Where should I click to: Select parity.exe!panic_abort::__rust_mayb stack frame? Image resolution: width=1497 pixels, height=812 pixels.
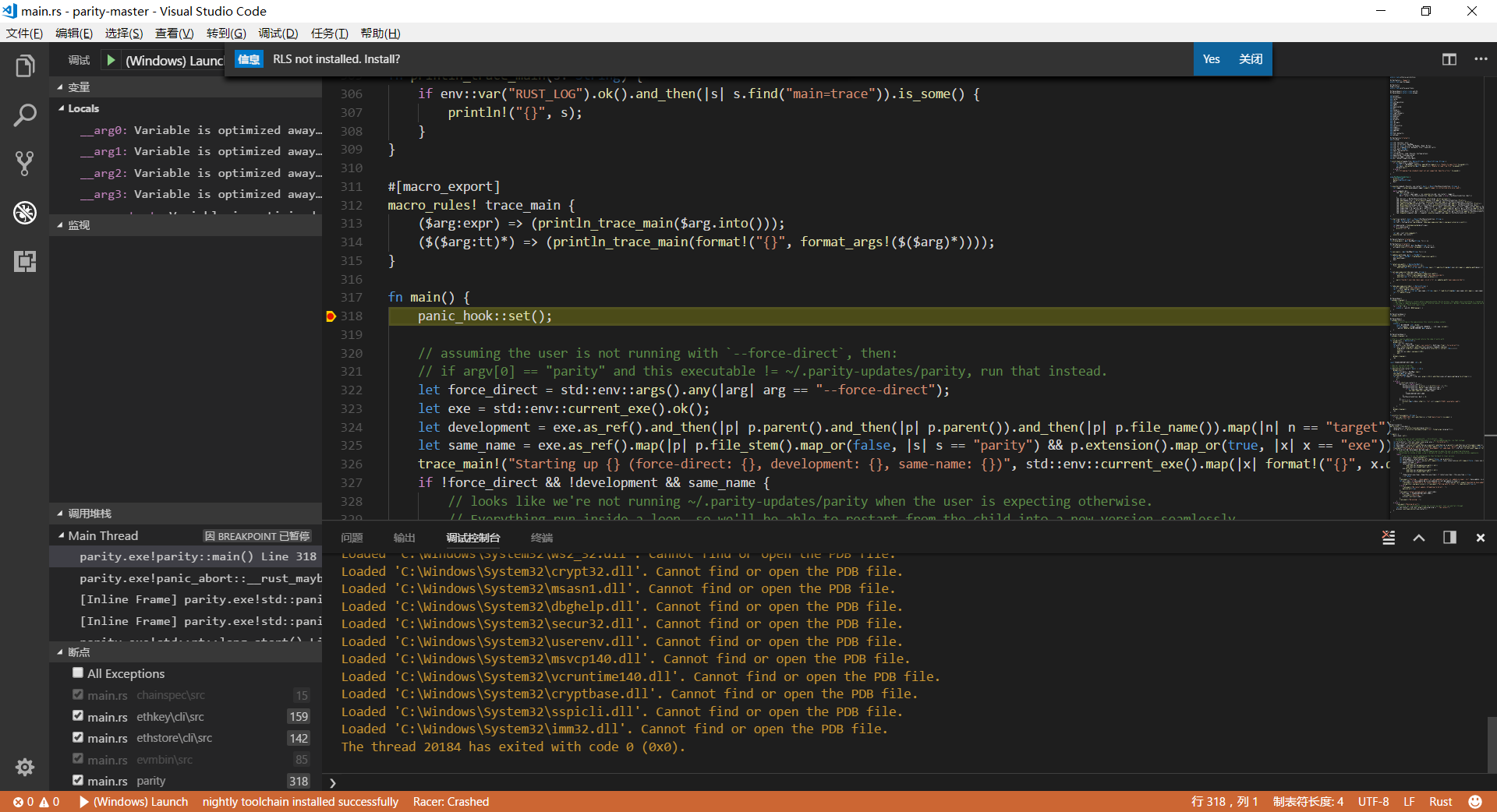(x=186, y=578)
